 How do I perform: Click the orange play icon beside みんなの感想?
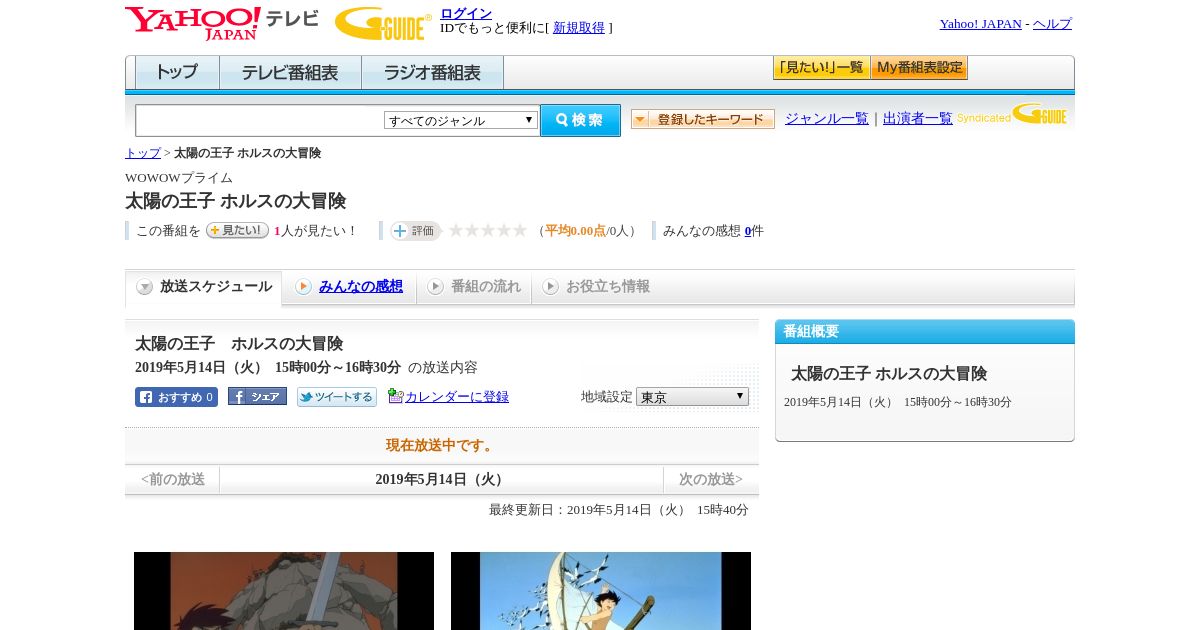pos(303,287)
